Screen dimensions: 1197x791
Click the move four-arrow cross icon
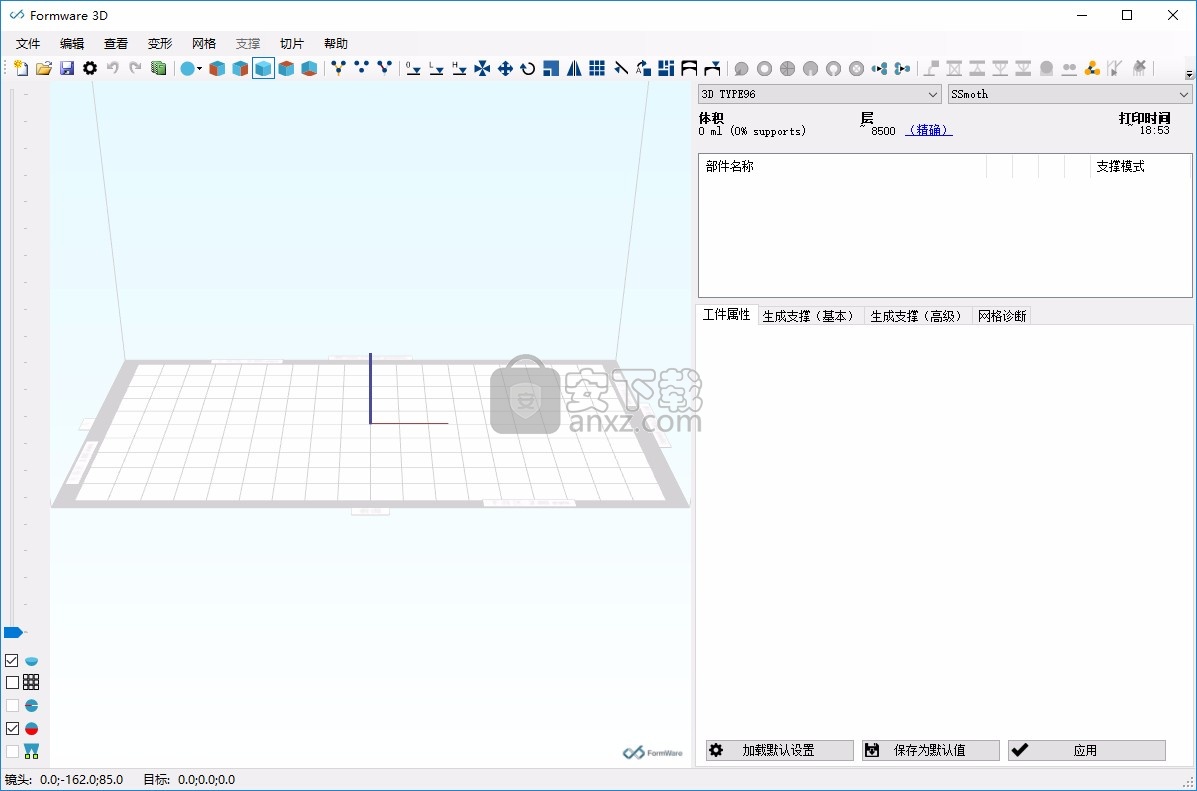tap(505, 69)
